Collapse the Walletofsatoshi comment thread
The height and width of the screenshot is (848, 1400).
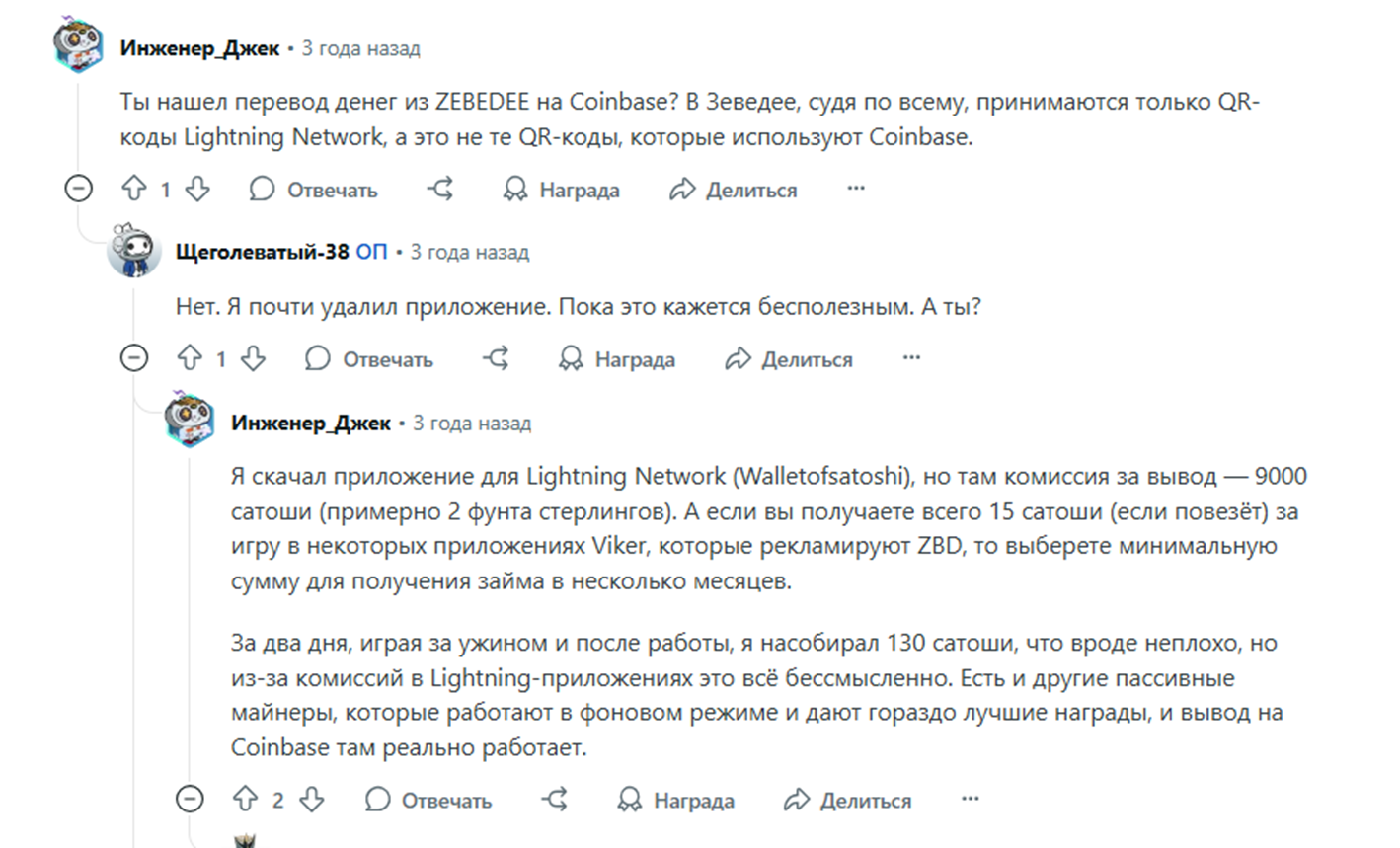pos(190,798)
